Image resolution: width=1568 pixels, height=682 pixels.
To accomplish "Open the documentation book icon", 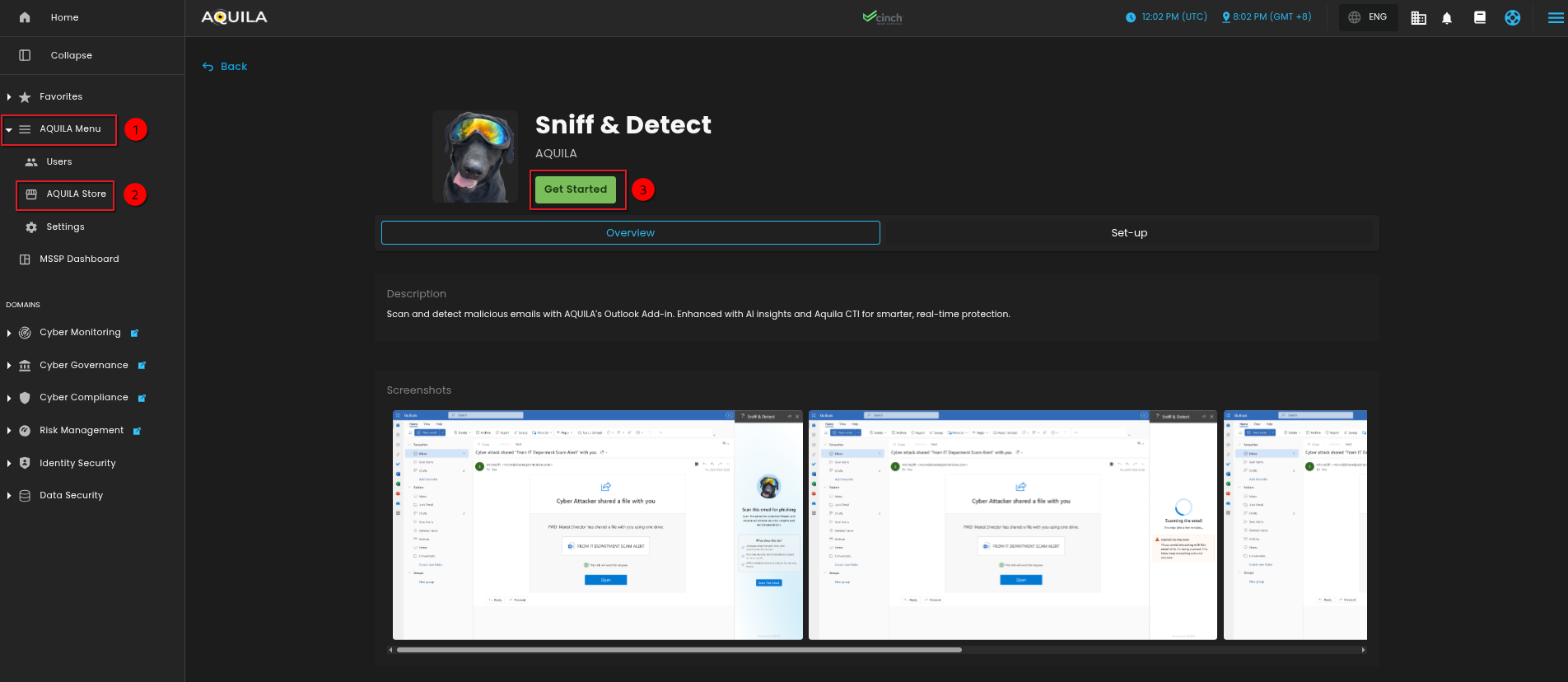I will click(x=1480, y=17).
